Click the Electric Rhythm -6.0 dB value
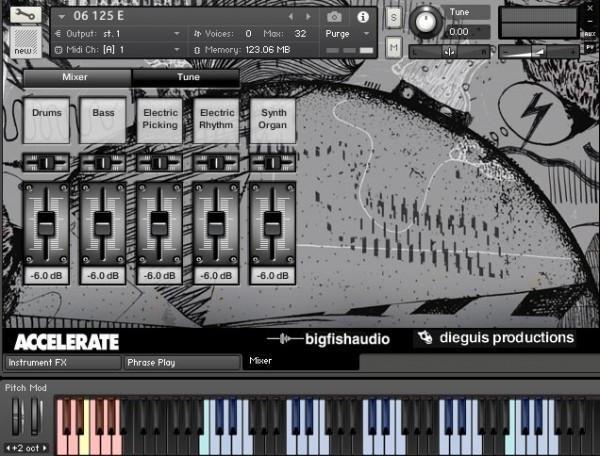600x456 pixels. (x=216, y=276)
